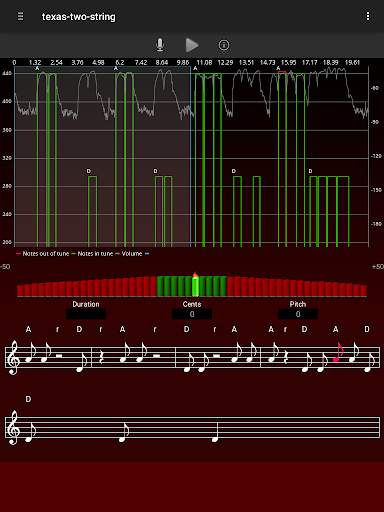
Task: Click the 1.32 time axis label
Action: click(35, 62)
